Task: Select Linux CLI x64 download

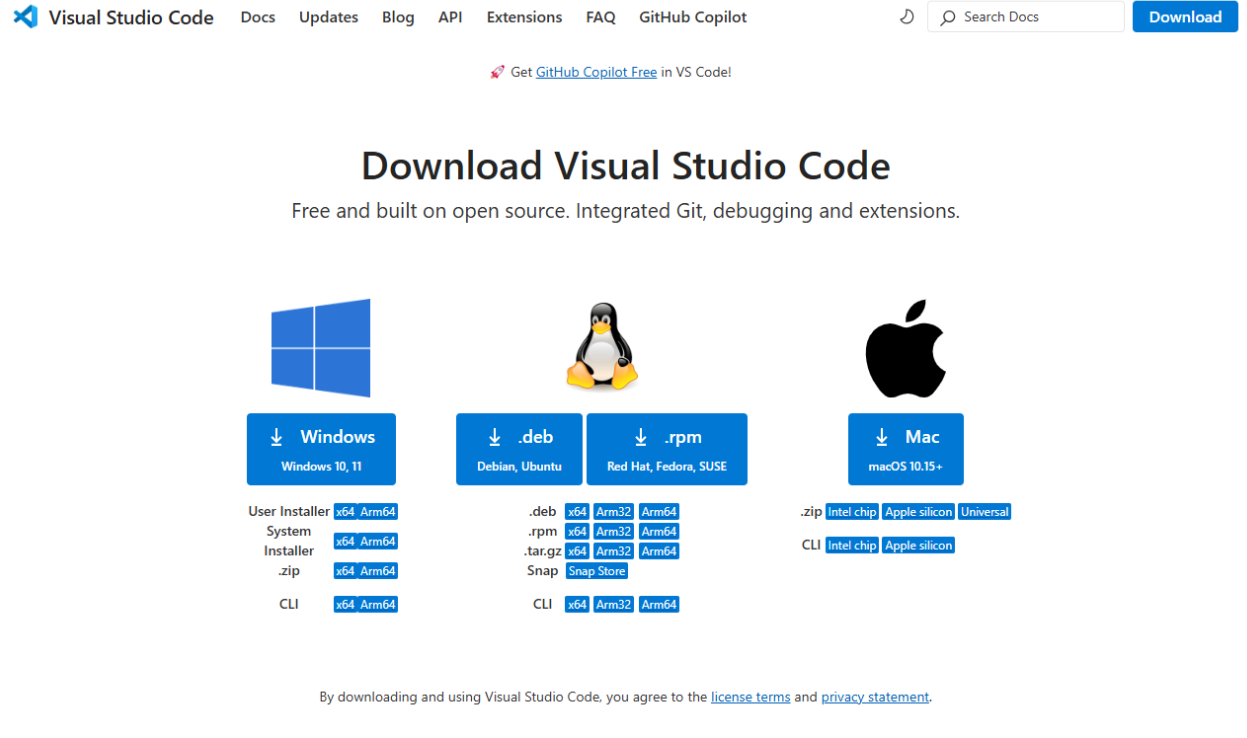Action: (577, 604)
